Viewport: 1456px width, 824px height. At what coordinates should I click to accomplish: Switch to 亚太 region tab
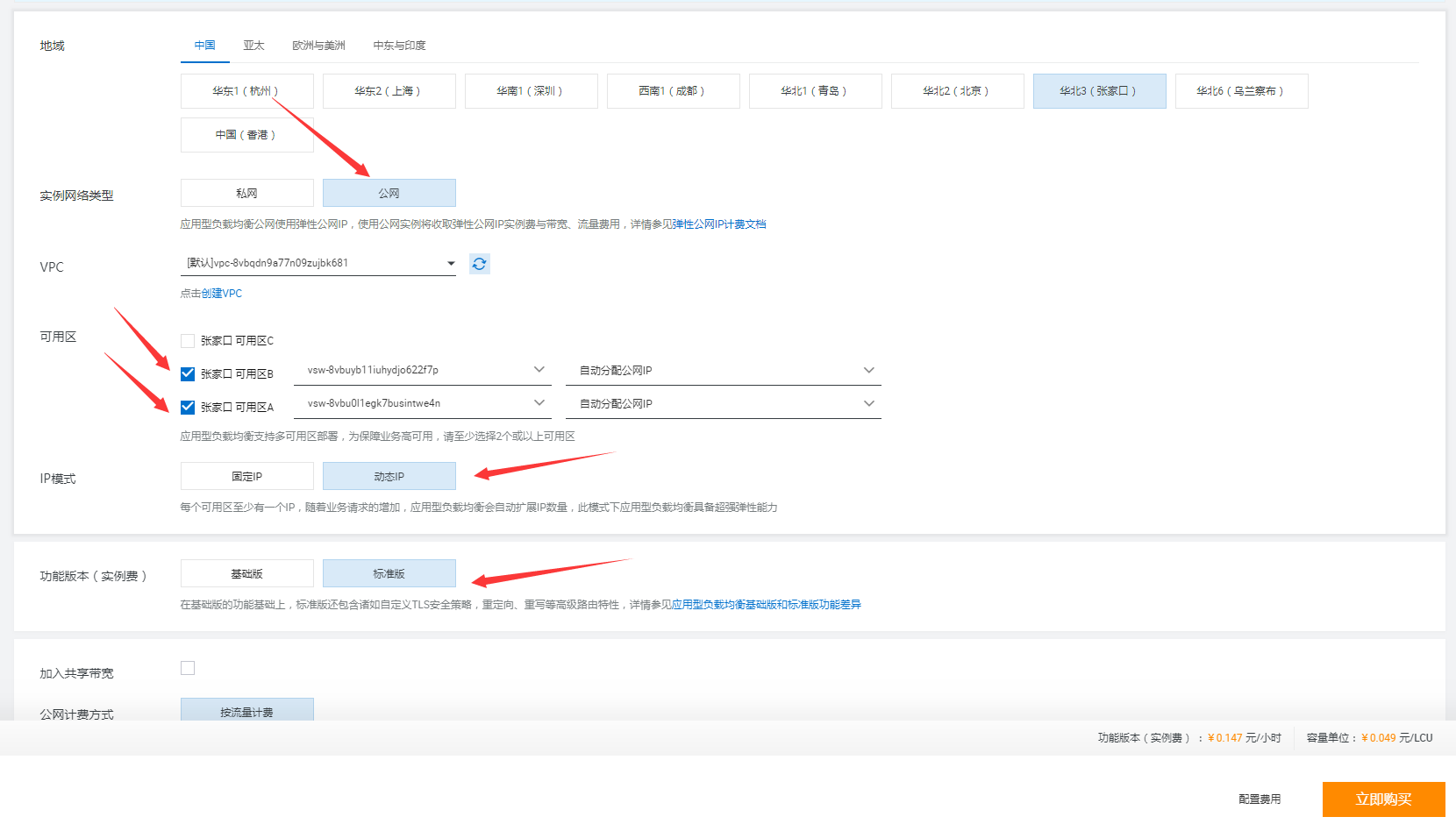(253, 46)
